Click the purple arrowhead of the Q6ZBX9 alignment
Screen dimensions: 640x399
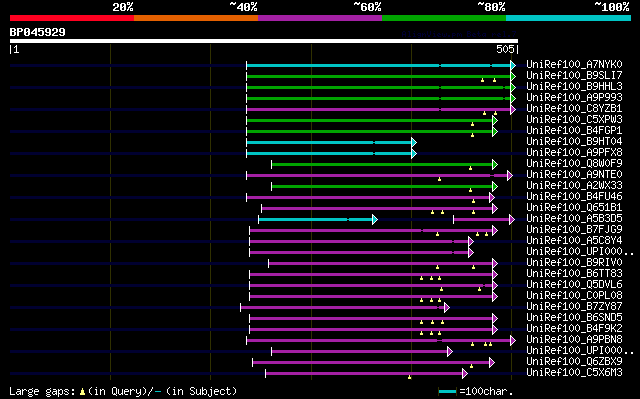492,363
